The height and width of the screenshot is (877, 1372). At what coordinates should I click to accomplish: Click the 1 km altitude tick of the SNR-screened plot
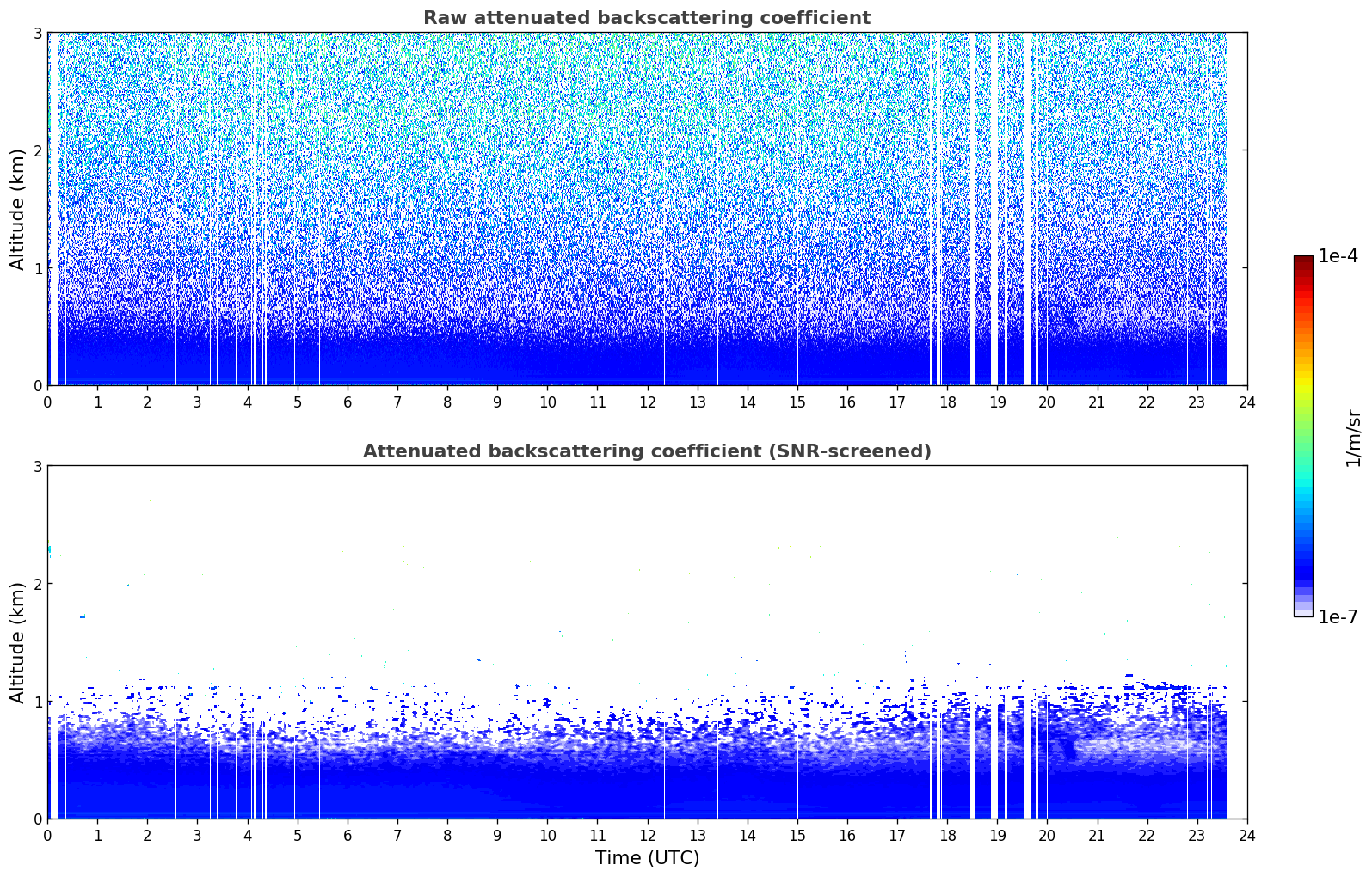pyautogui.click(x=37, y=702)
